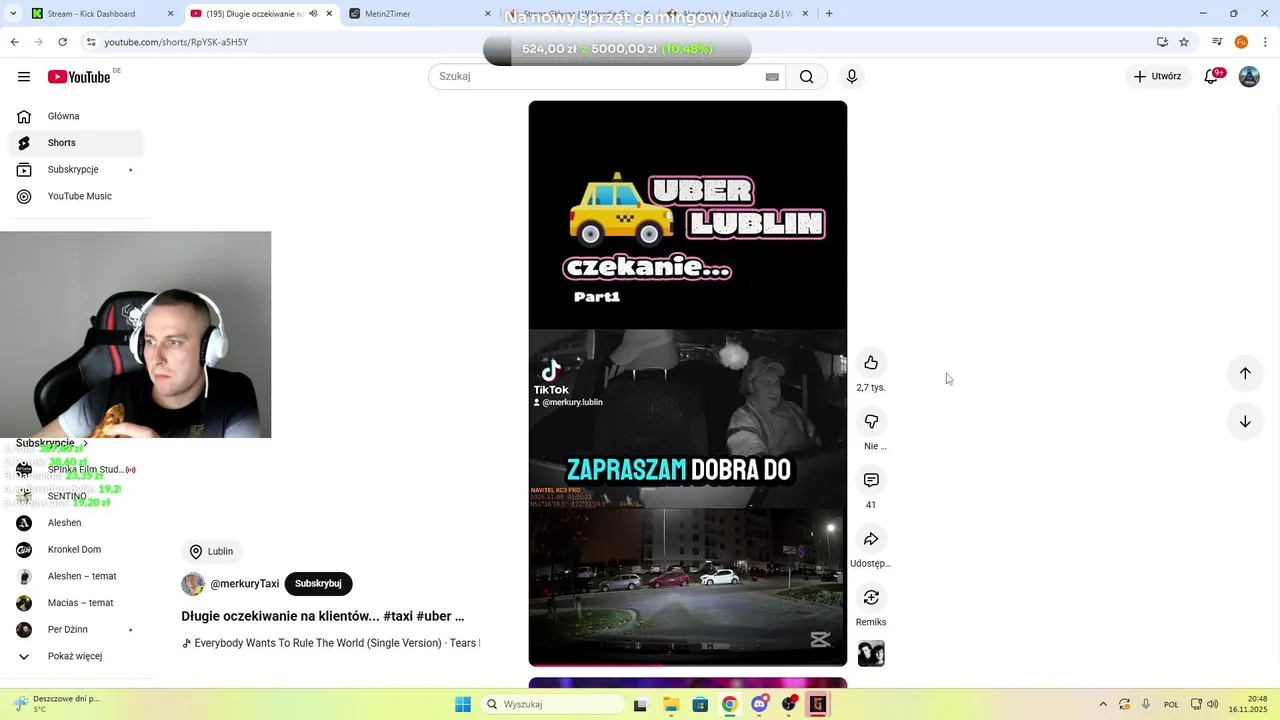
Task: Open a new browser tab
Action: click(x=829, y=14)
